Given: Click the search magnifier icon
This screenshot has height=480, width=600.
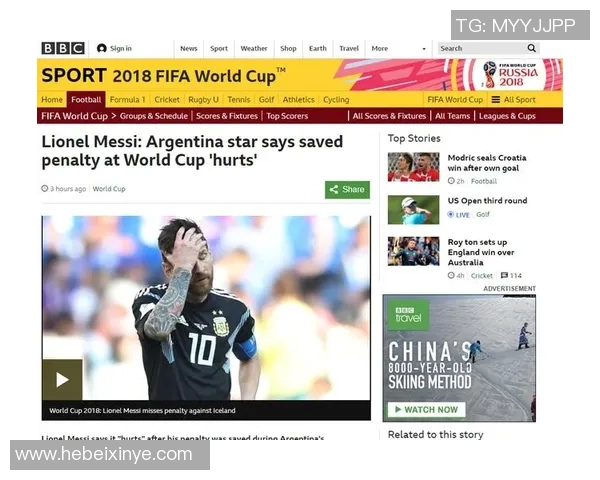Looking at the screenshot, I should click(532, 48).
